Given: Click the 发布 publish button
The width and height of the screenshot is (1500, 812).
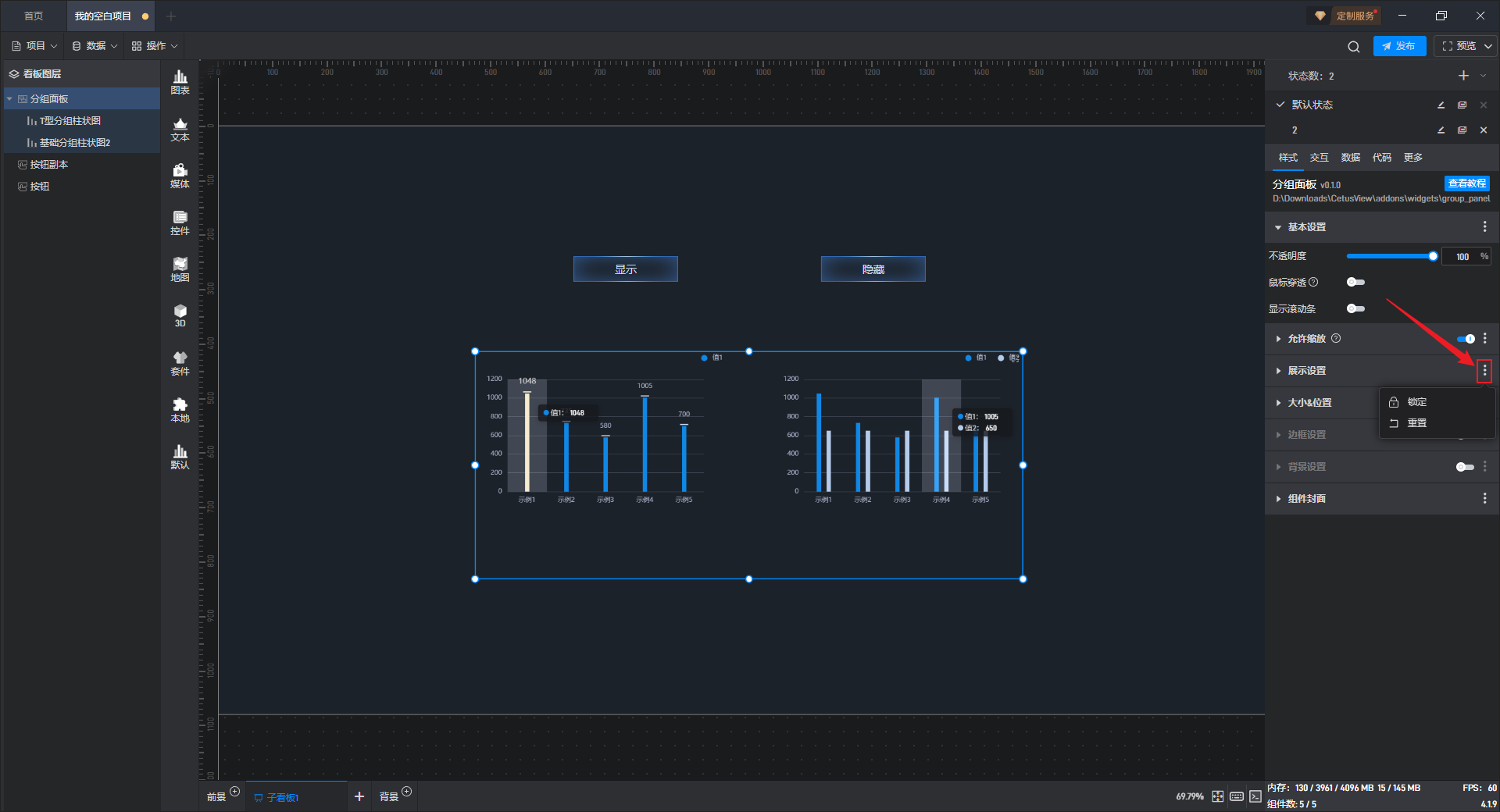Looking at the screenshot, I should [1399, 46].
